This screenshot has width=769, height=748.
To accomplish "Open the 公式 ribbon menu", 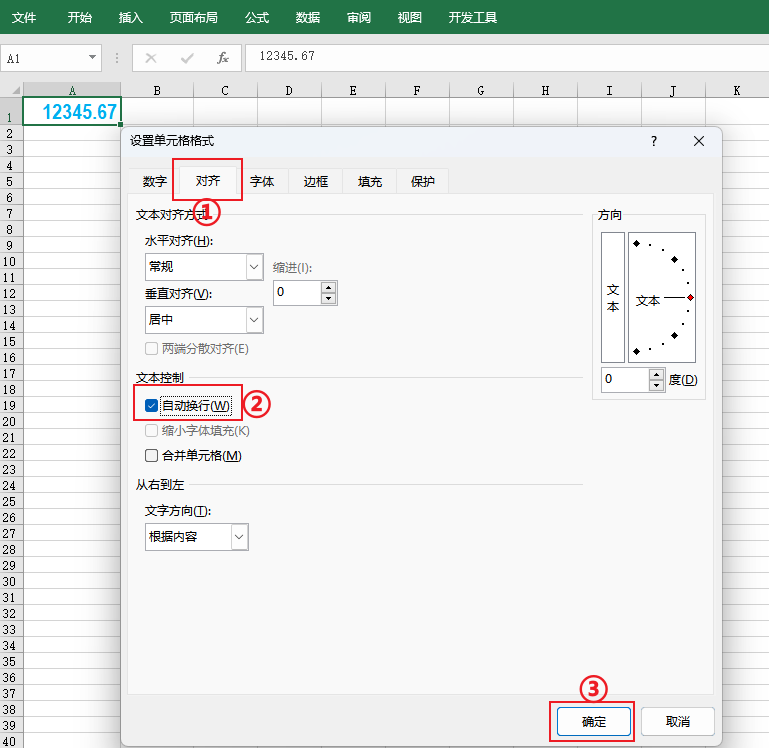I will (257, 18).
